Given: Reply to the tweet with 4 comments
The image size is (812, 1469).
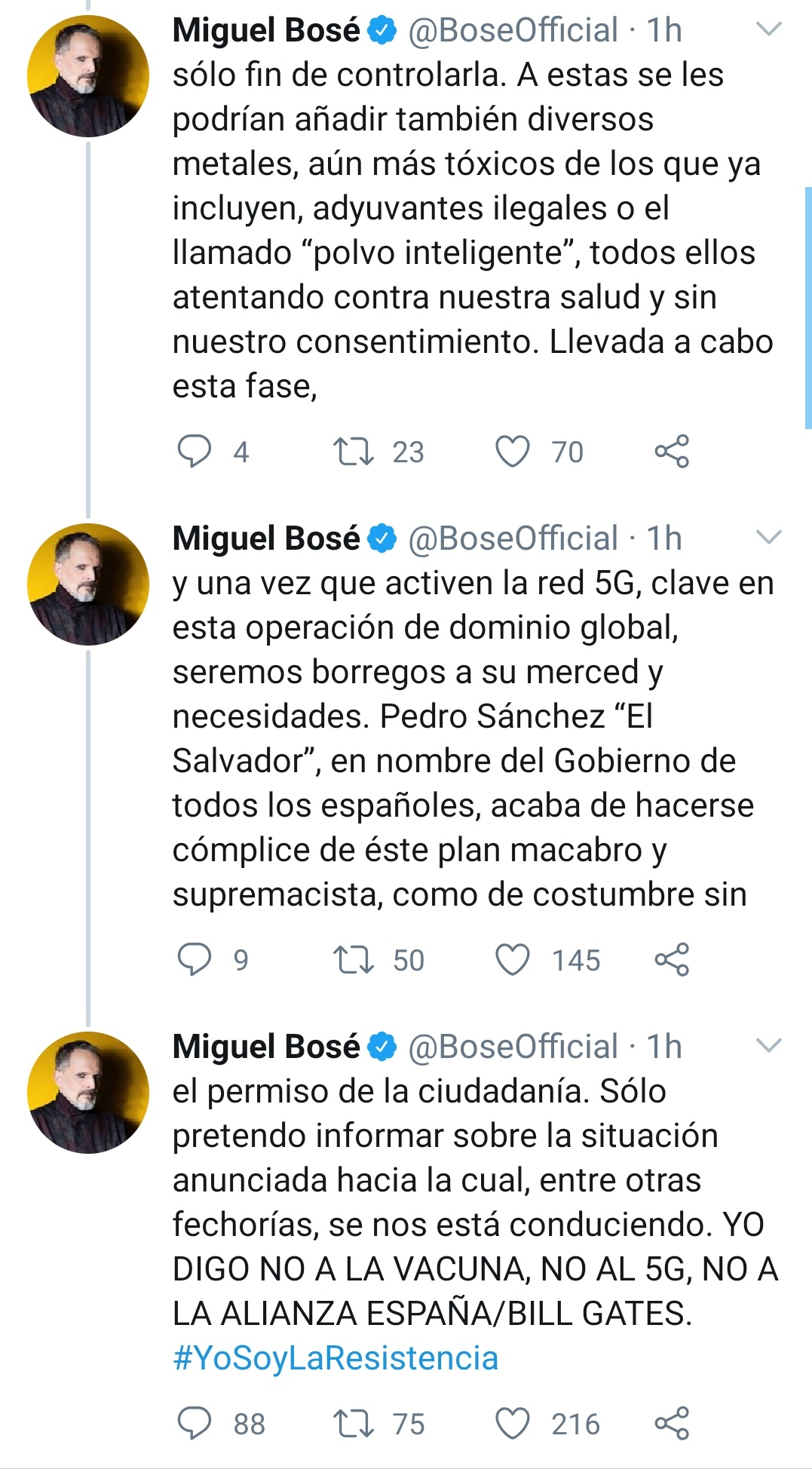Looking at the screenshot, I should pyautogui.click(x=194, y=452).
